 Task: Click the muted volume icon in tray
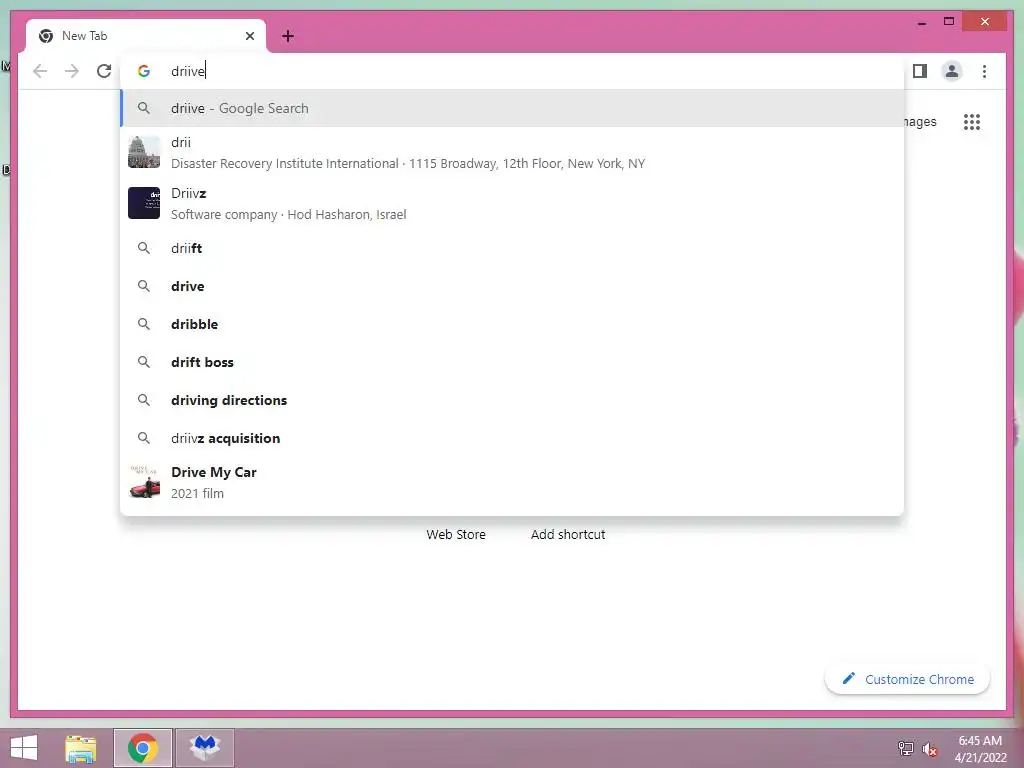pyautogui.click(x=929, y=749)
